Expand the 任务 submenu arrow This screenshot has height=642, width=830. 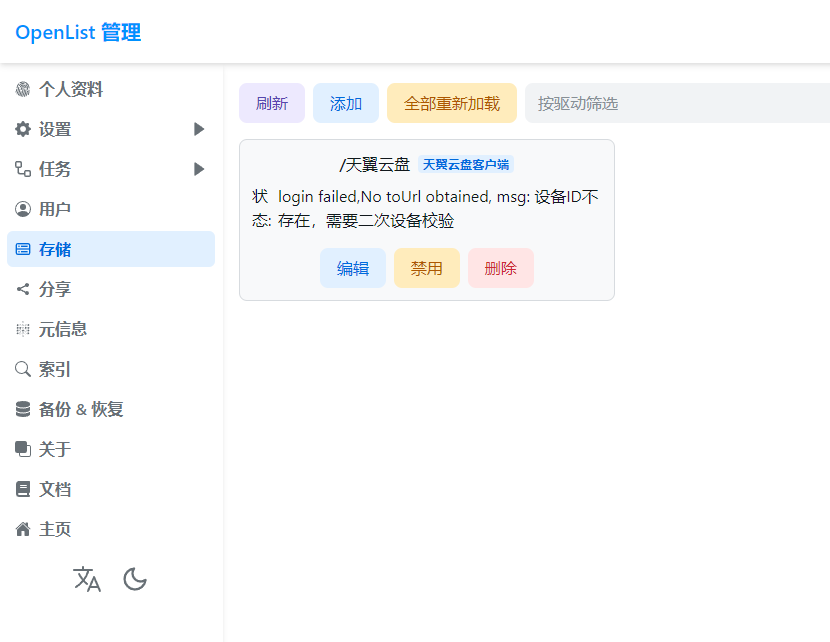pos(199,169)
